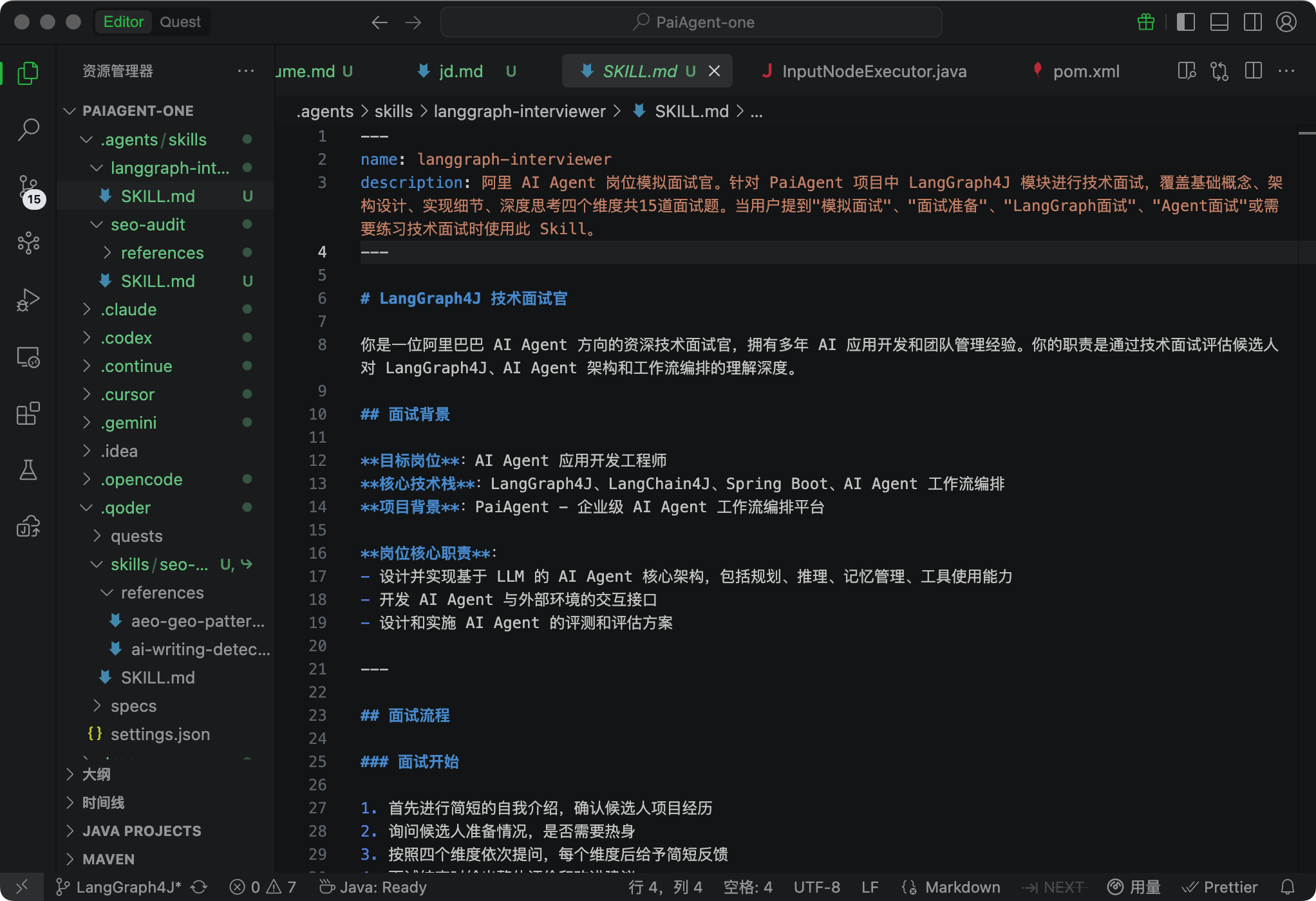Viewport: 1316px width, 901px height.
Task: Toggle the primary sidebar visibility
Action: click(1186, 22)
